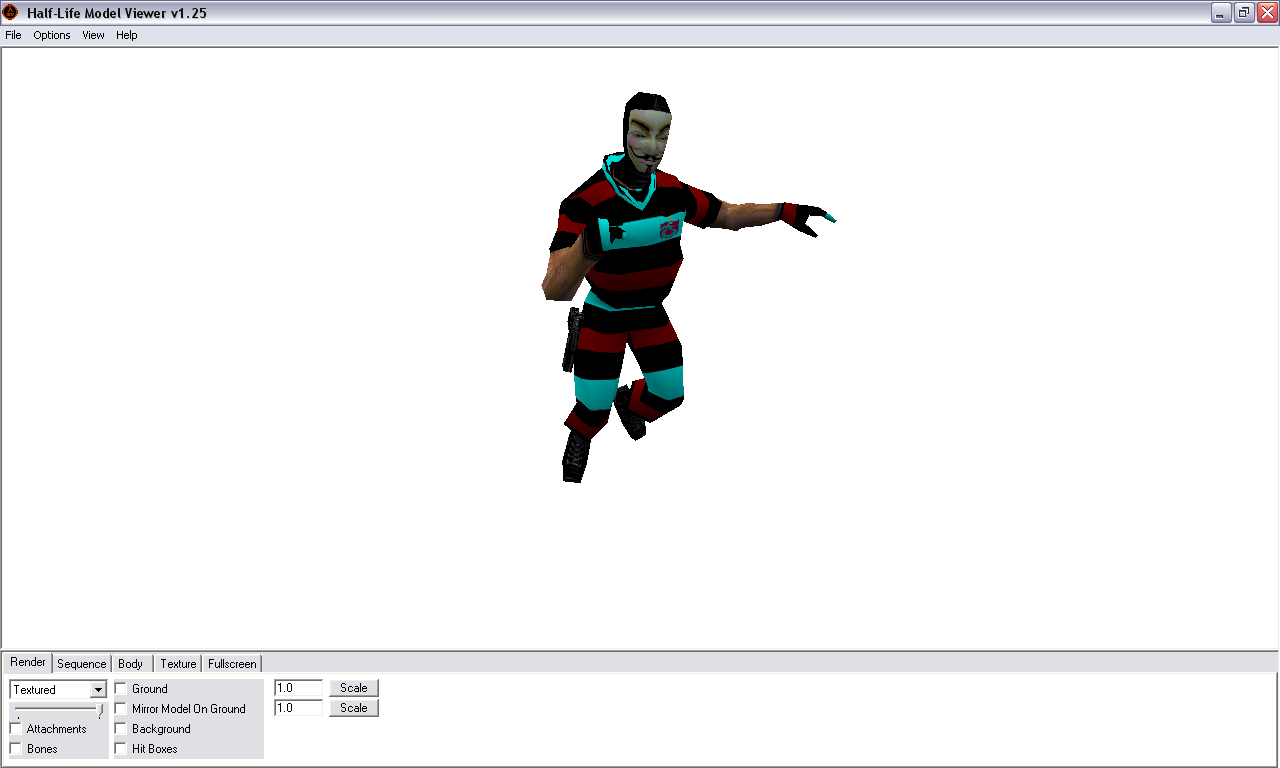1280x768 pixels.
Task: Switch to the Body tab
Action: click(x=131, y=664)
